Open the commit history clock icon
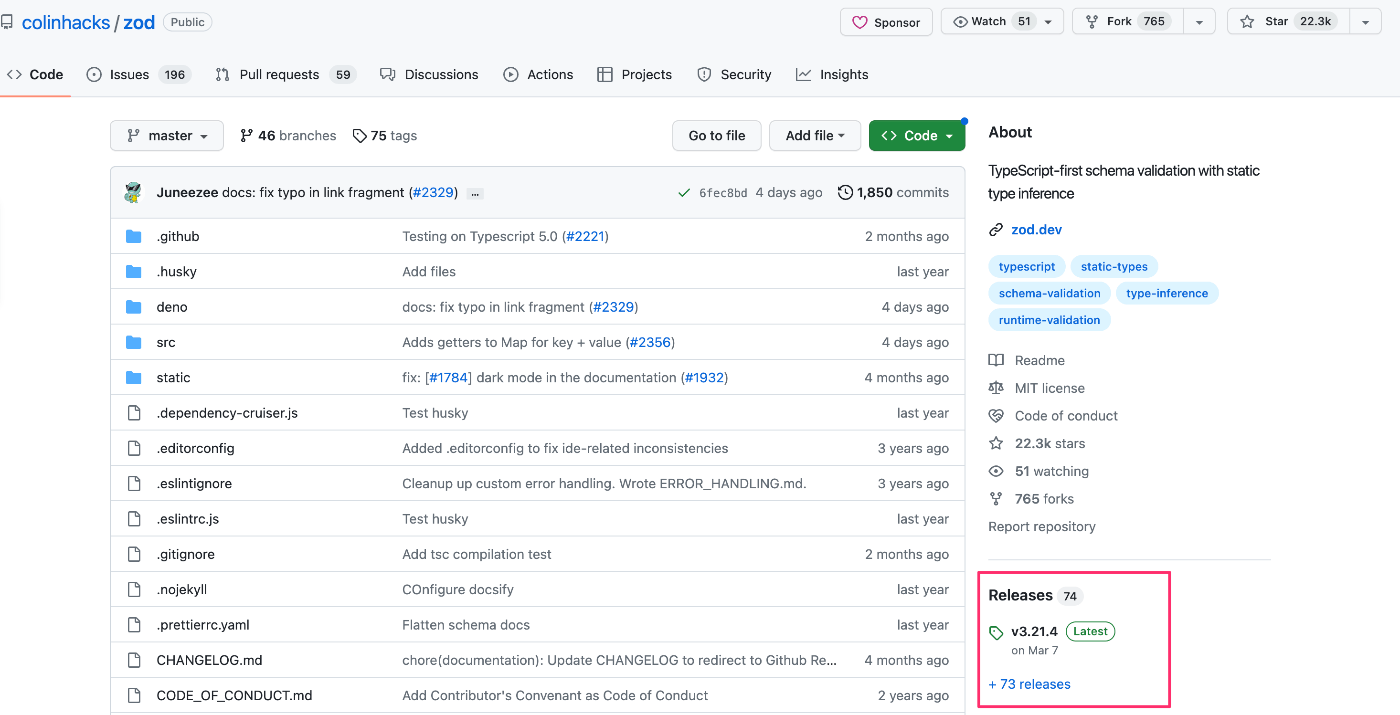Image resolution: width=1400 pixels, height=715 pixels. 845,192
